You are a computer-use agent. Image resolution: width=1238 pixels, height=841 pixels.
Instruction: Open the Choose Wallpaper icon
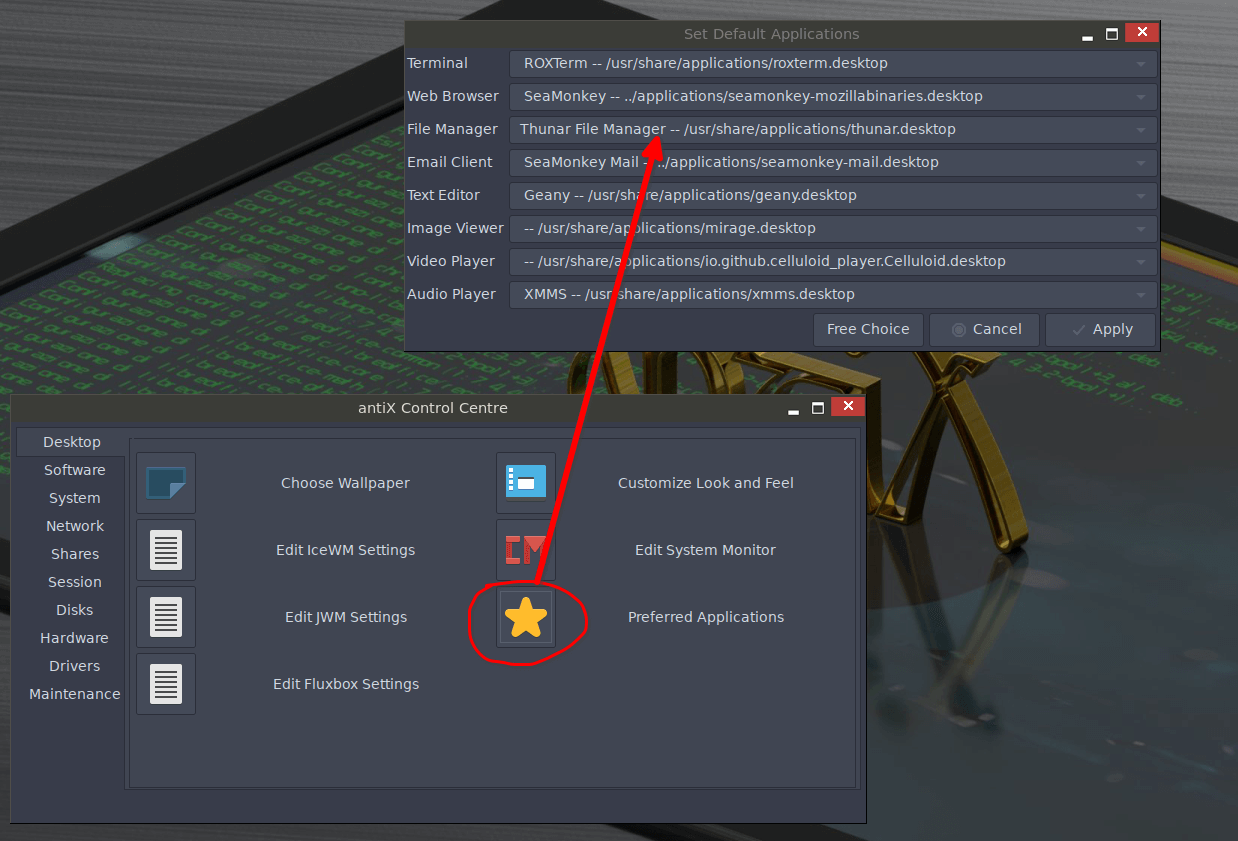(x=166, y=483)
